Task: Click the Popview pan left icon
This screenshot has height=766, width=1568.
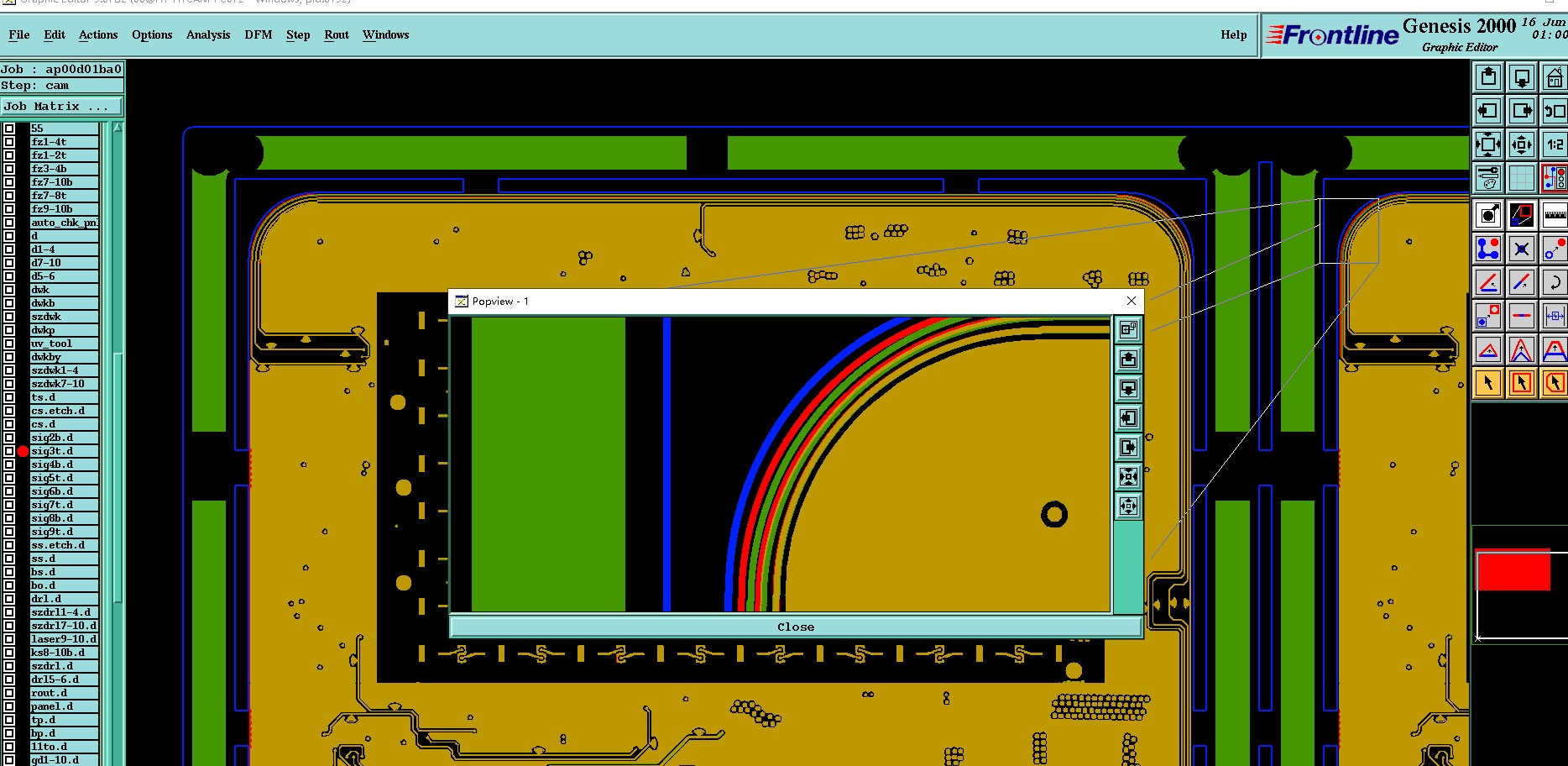Action: [x=1129, y=417]
